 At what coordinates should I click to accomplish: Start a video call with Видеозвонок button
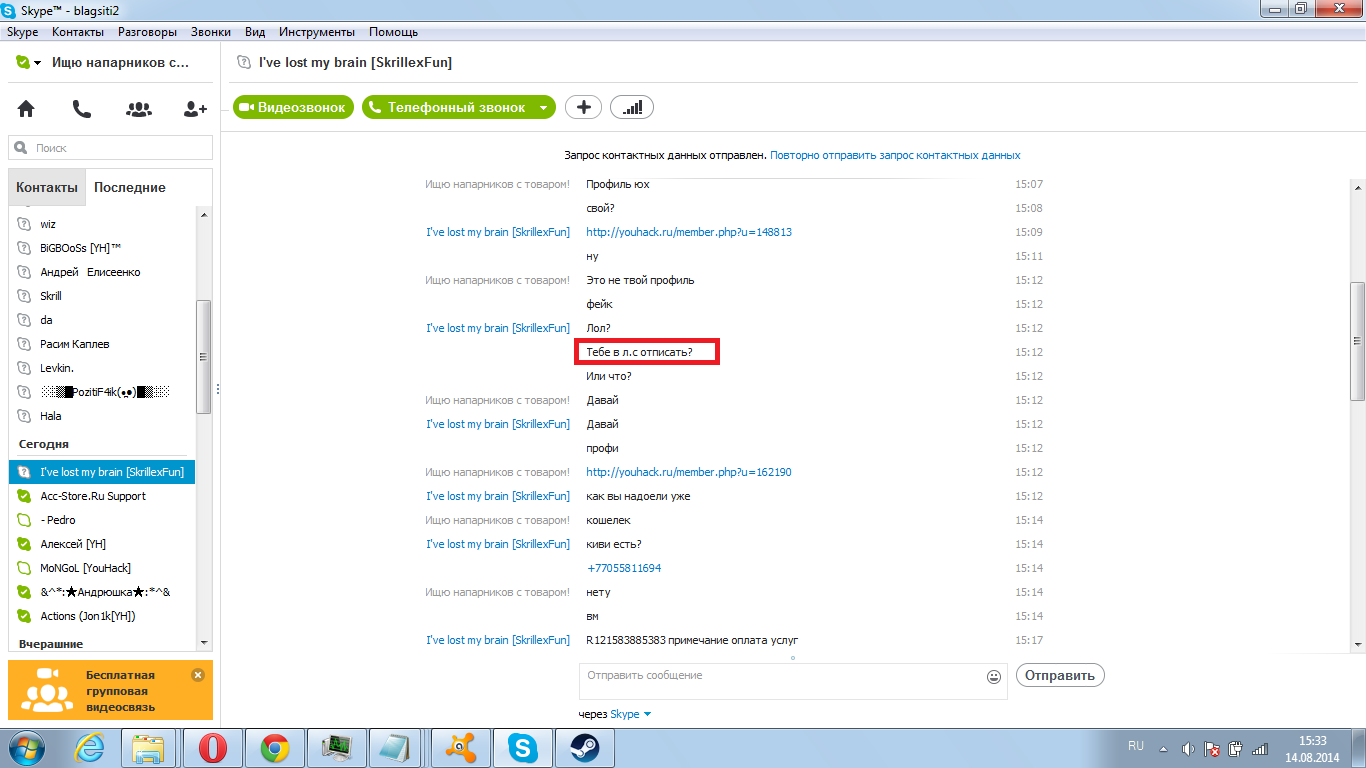click(294, 107)
